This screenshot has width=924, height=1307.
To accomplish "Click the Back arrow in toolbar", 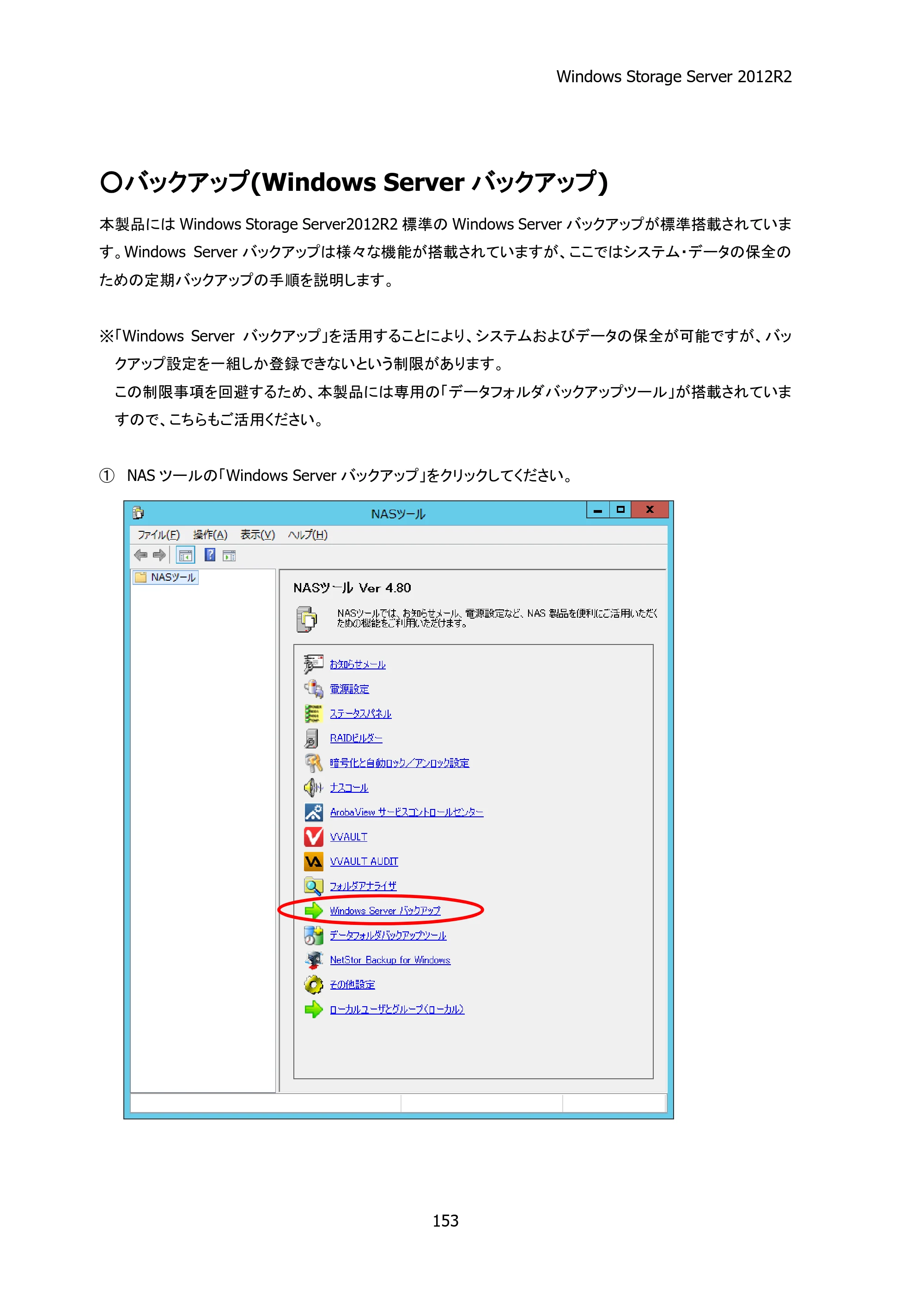I will pos(140,554).
